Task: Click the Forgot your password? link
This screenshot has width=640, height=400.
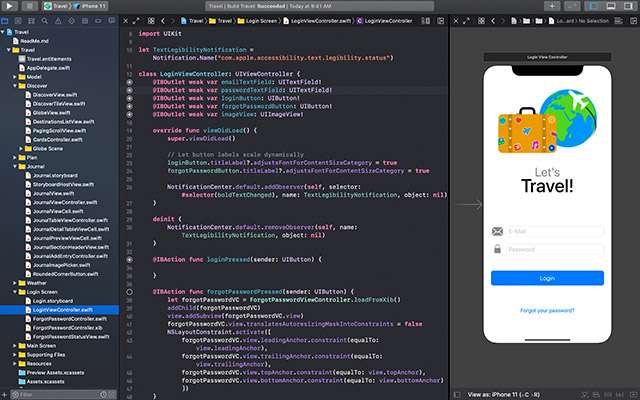Action: [x=547, y=310]
